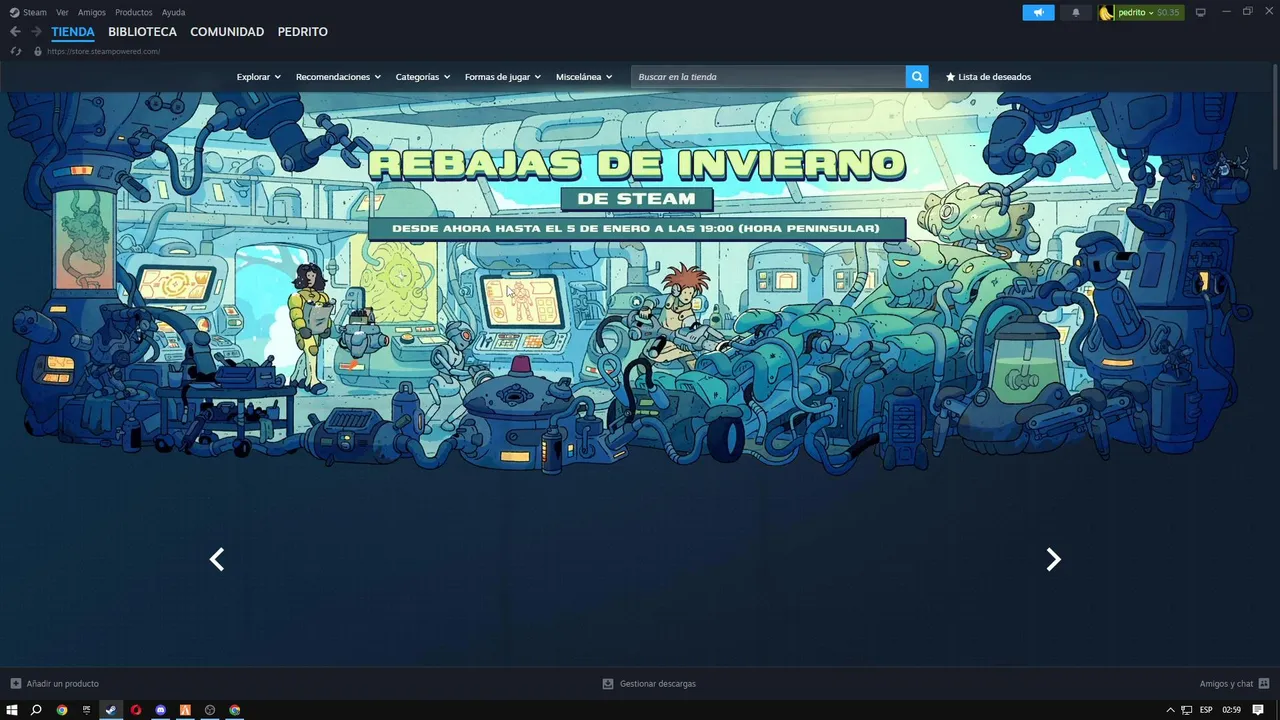Switch to the BIBLIOTECA tab

(142, 32)
